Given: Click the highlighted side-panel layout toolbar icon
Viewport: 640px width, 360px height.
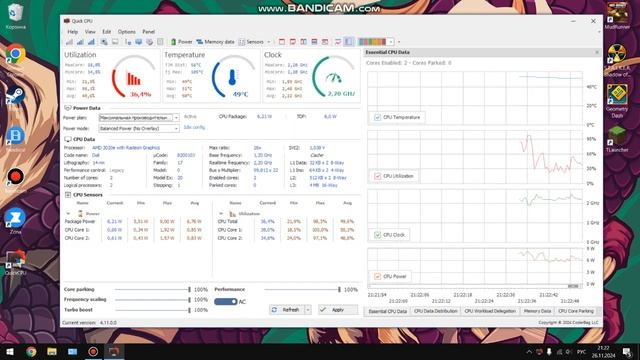Looking at the screenshot, I should coord(348,42).
